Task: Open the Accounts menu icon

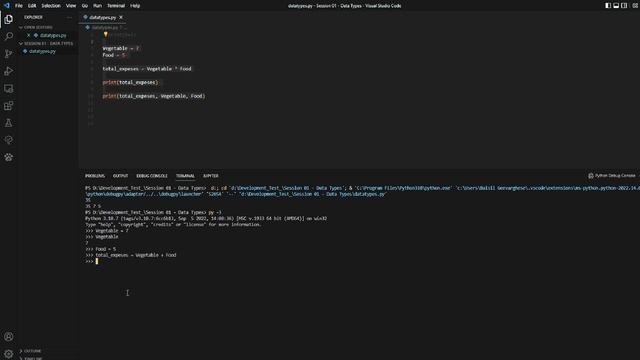Action: [9, 337]
